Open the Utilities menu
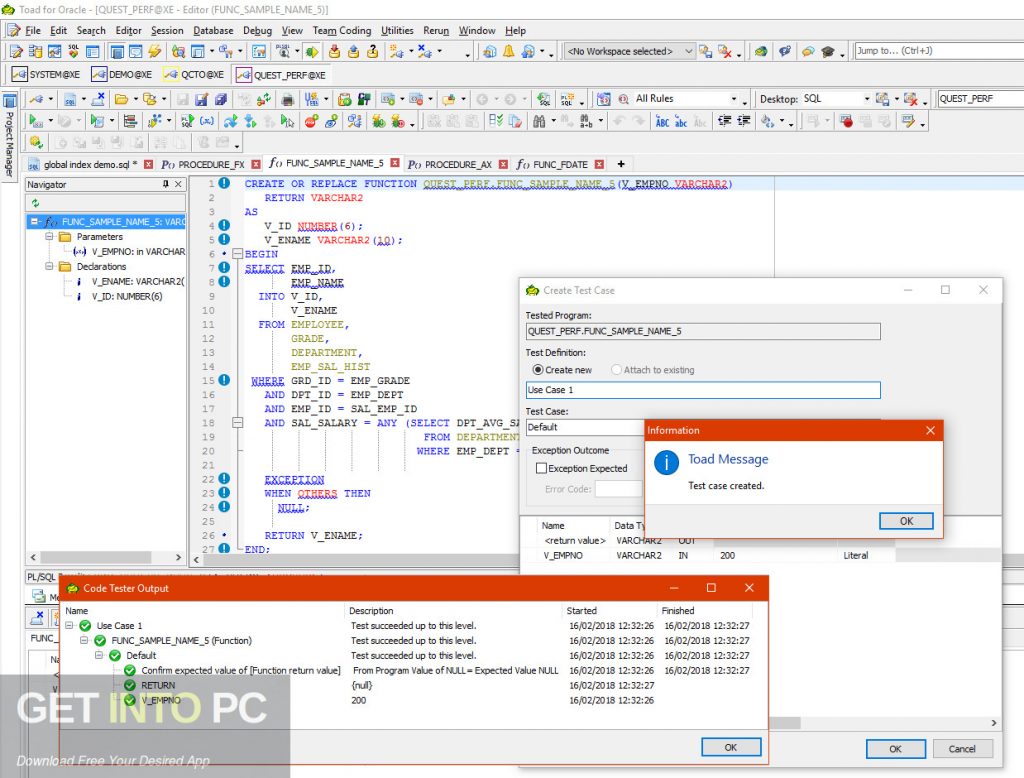Screen dimensions: 1024x778 click(397, 31)
